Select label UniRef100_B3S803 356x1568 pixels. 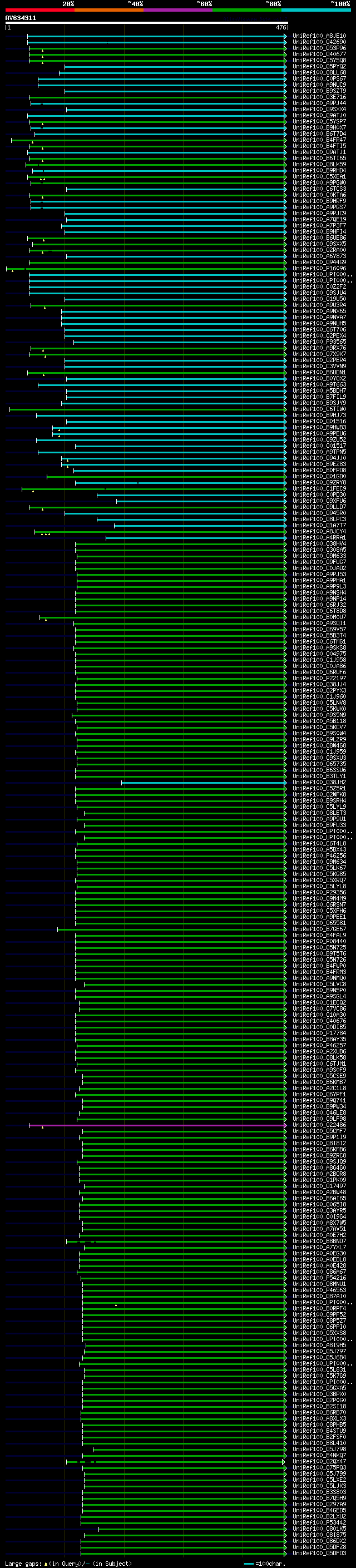(x=319, y=1492)
